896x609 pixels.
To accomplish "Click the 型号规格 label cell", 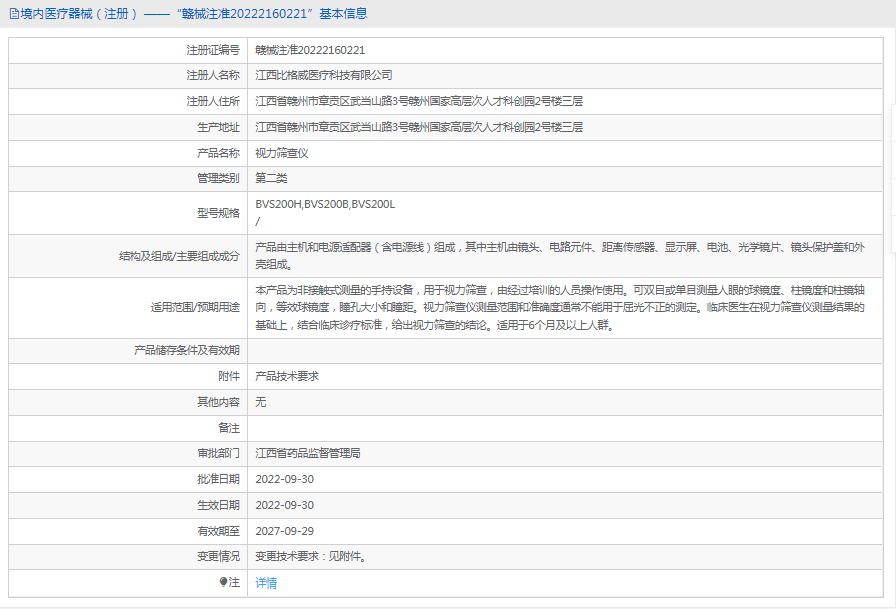I will (128, 213).
